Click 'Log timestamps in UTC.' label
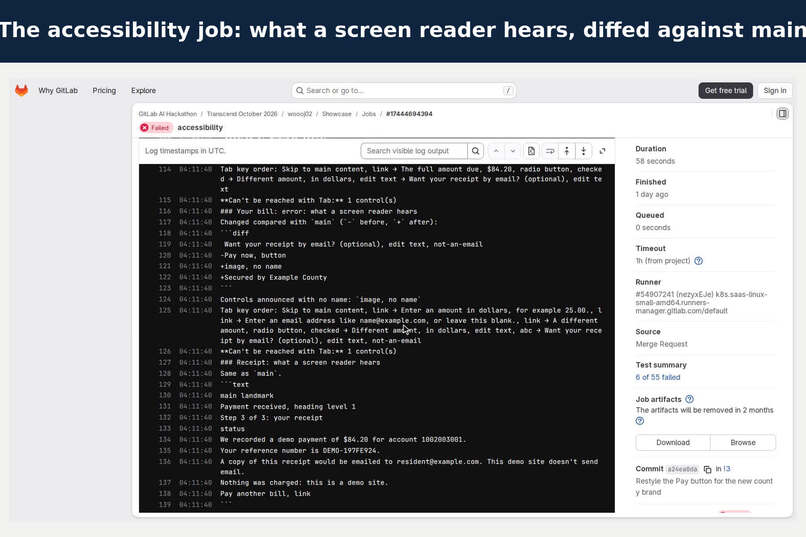The width and height of the screenshot is (806, 537). [x=185, y=151]
